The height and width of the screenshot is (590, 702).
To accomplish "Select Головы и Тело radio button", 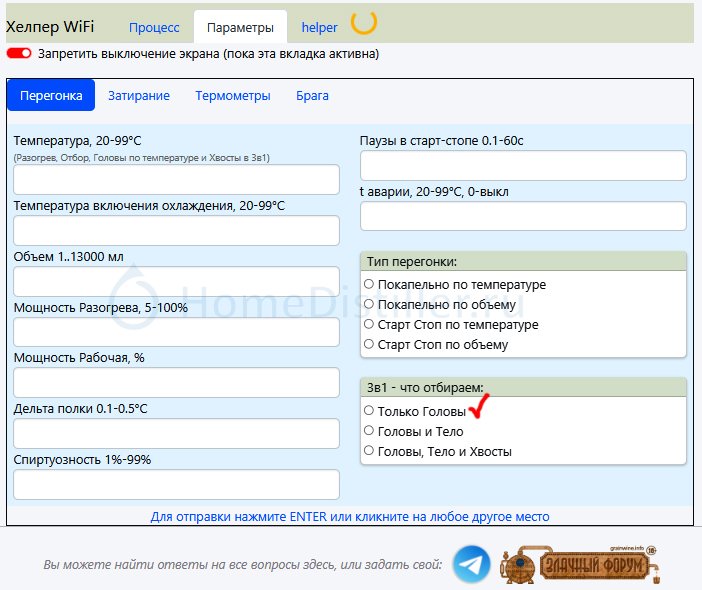I will pos(369,431).
